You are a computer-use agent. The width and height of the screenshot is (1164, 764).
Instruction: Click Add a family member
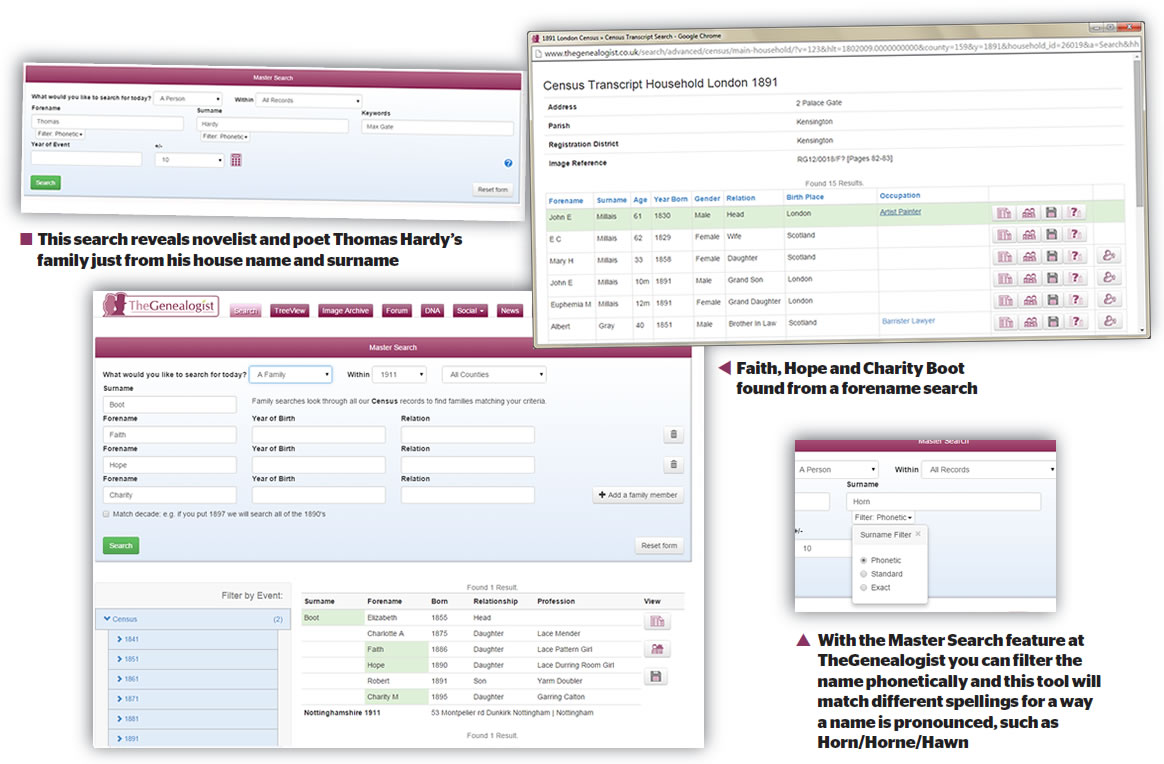click(638, 495)
